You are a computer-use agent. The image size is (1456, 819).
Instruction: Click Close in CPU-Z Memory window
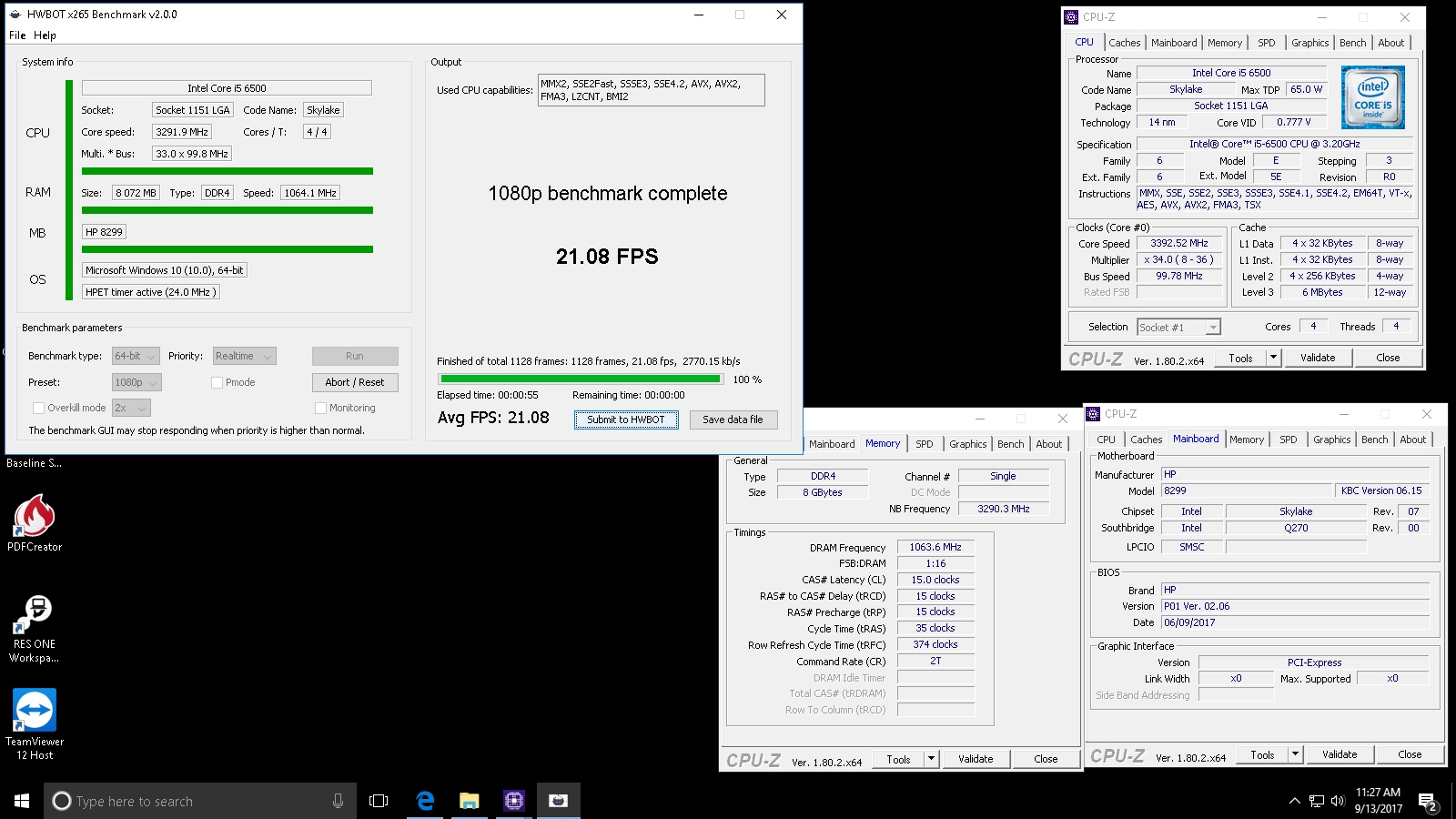pyautogui.click(x=1046, y=759)
